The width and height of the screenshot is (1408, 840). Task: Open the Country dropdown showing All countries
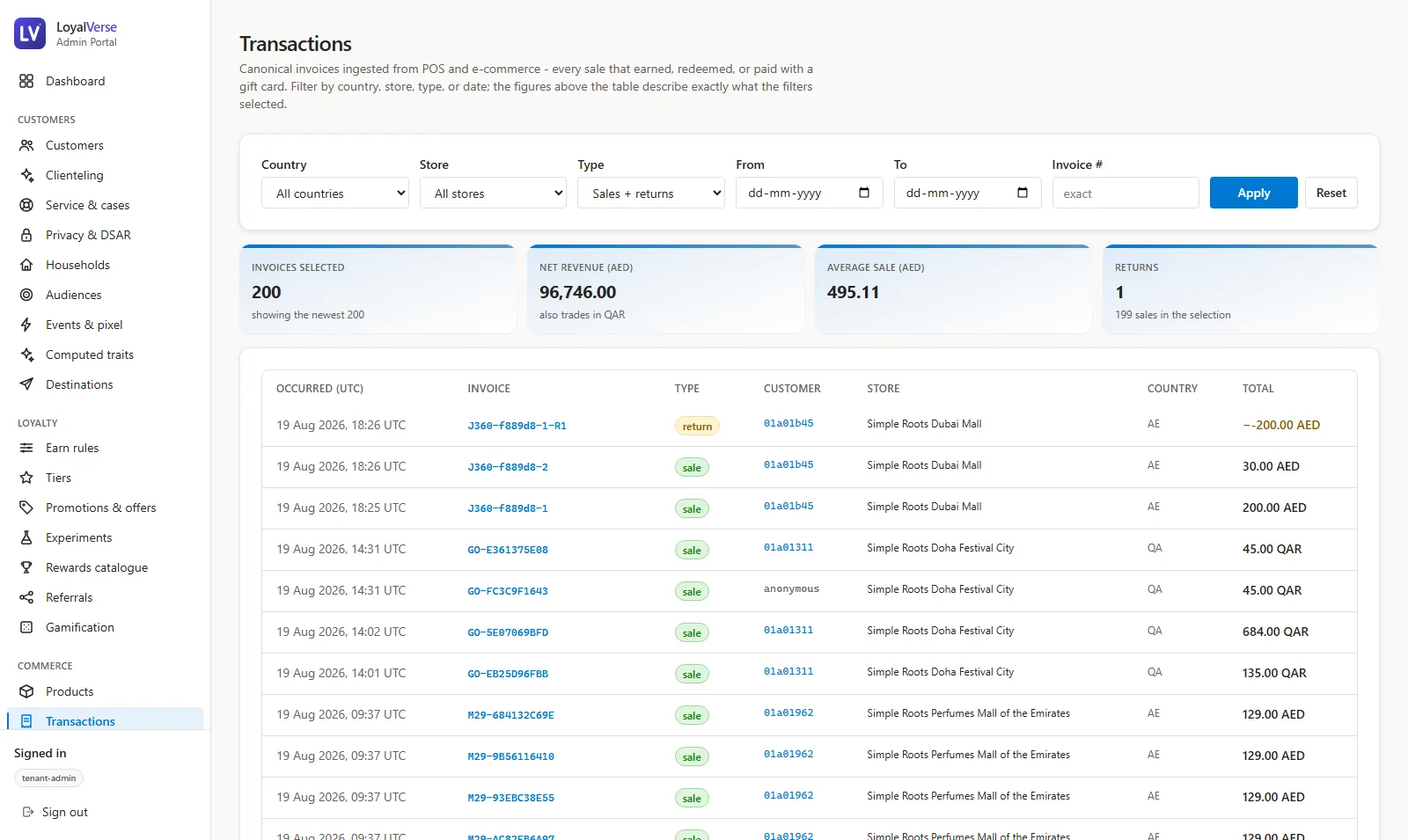tap(334, 193)
